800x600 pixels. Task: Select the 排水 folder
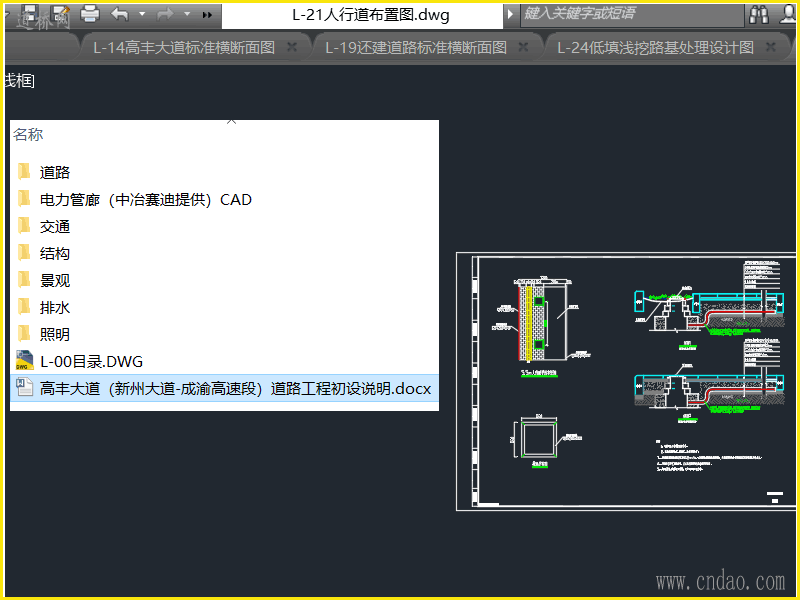[224, 308]
